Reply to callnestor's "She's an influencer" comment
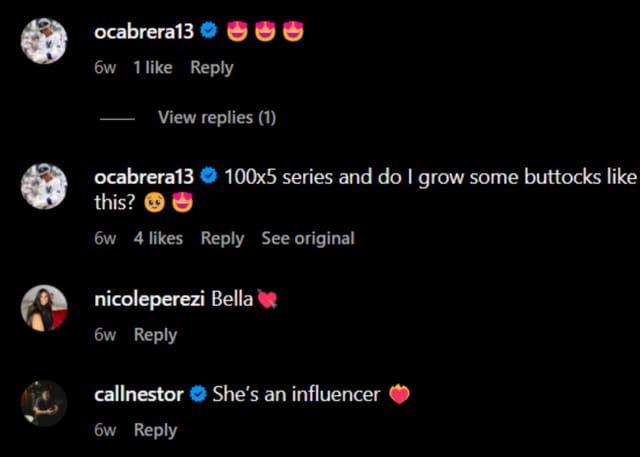 [155, 430]
